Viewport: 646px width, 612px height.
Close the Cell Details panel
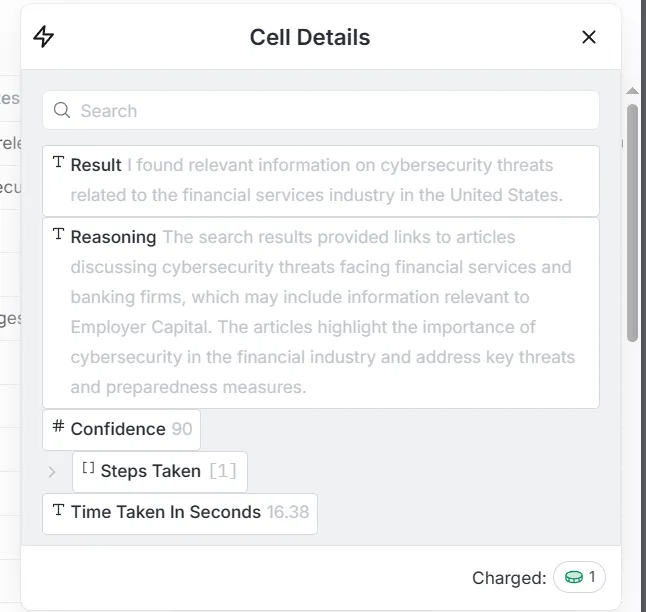(589, 37)
